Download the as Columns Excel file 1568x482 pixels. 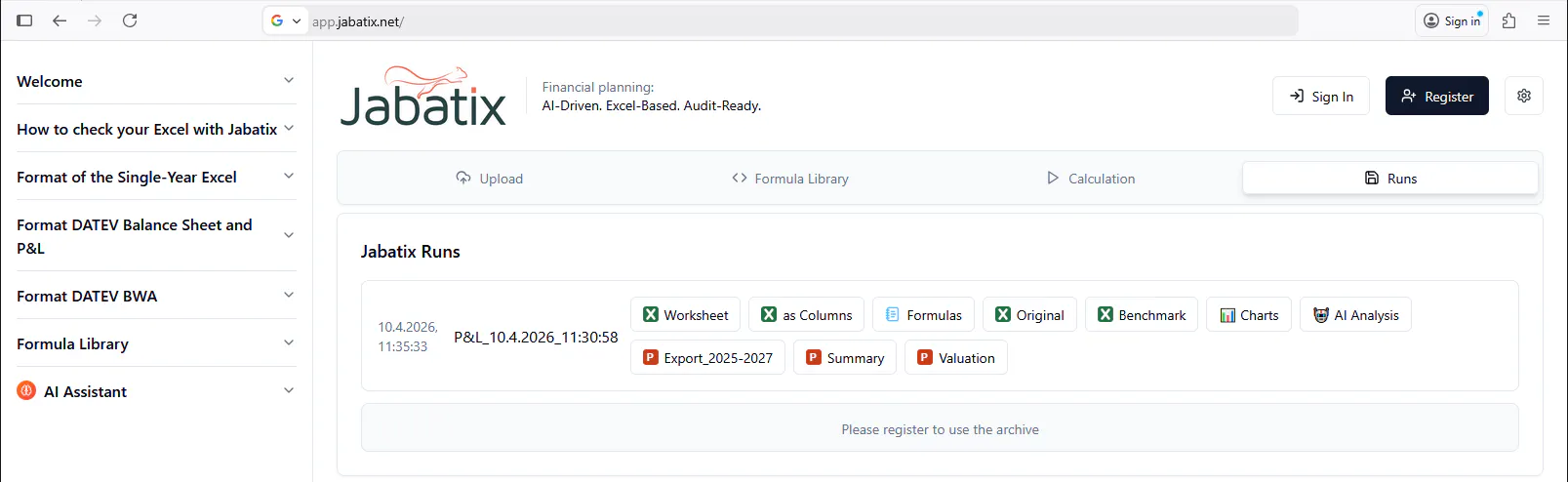[x=806, y=314]
